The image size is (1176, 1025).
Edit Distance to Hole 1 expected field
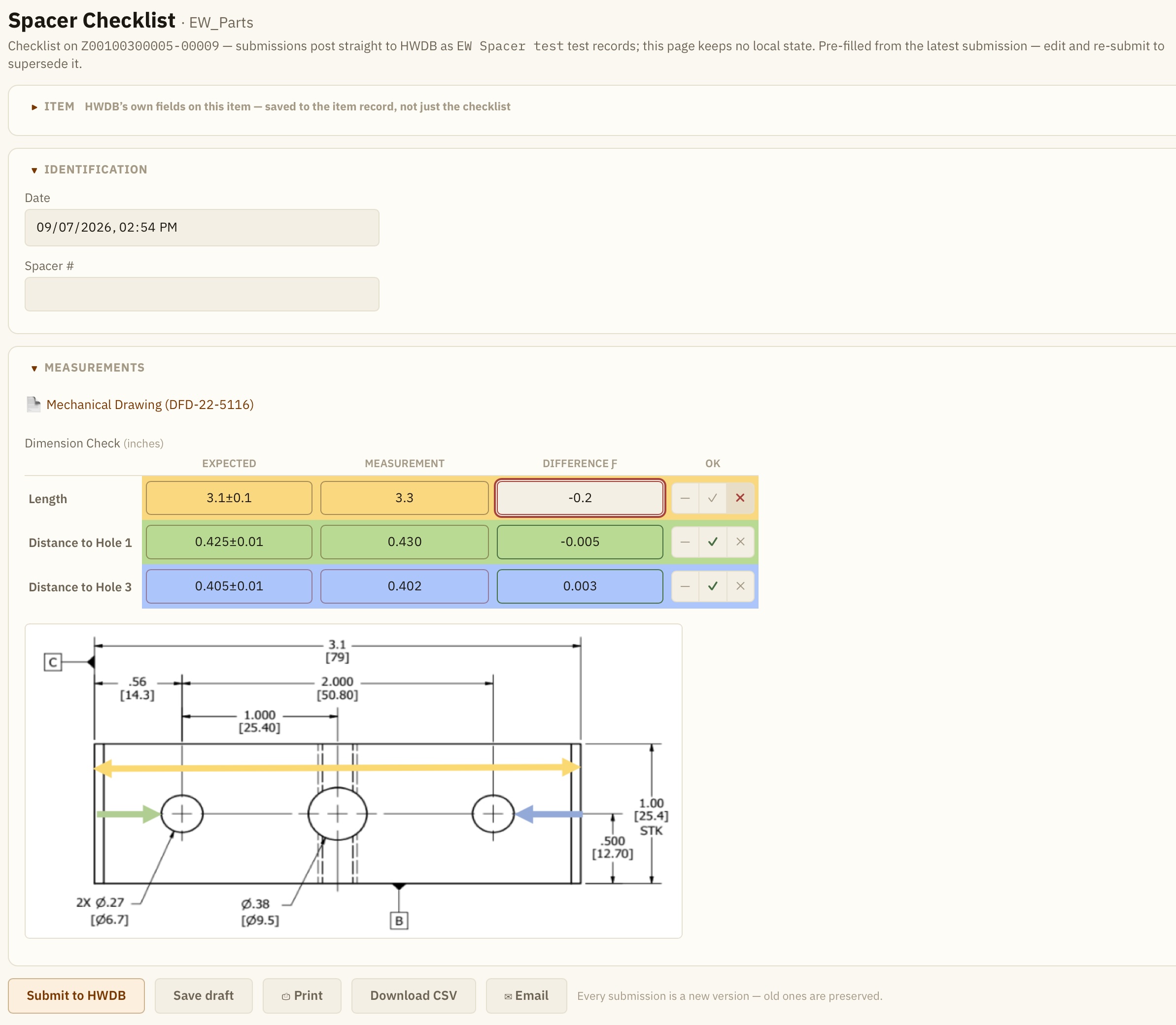[229, 542]
